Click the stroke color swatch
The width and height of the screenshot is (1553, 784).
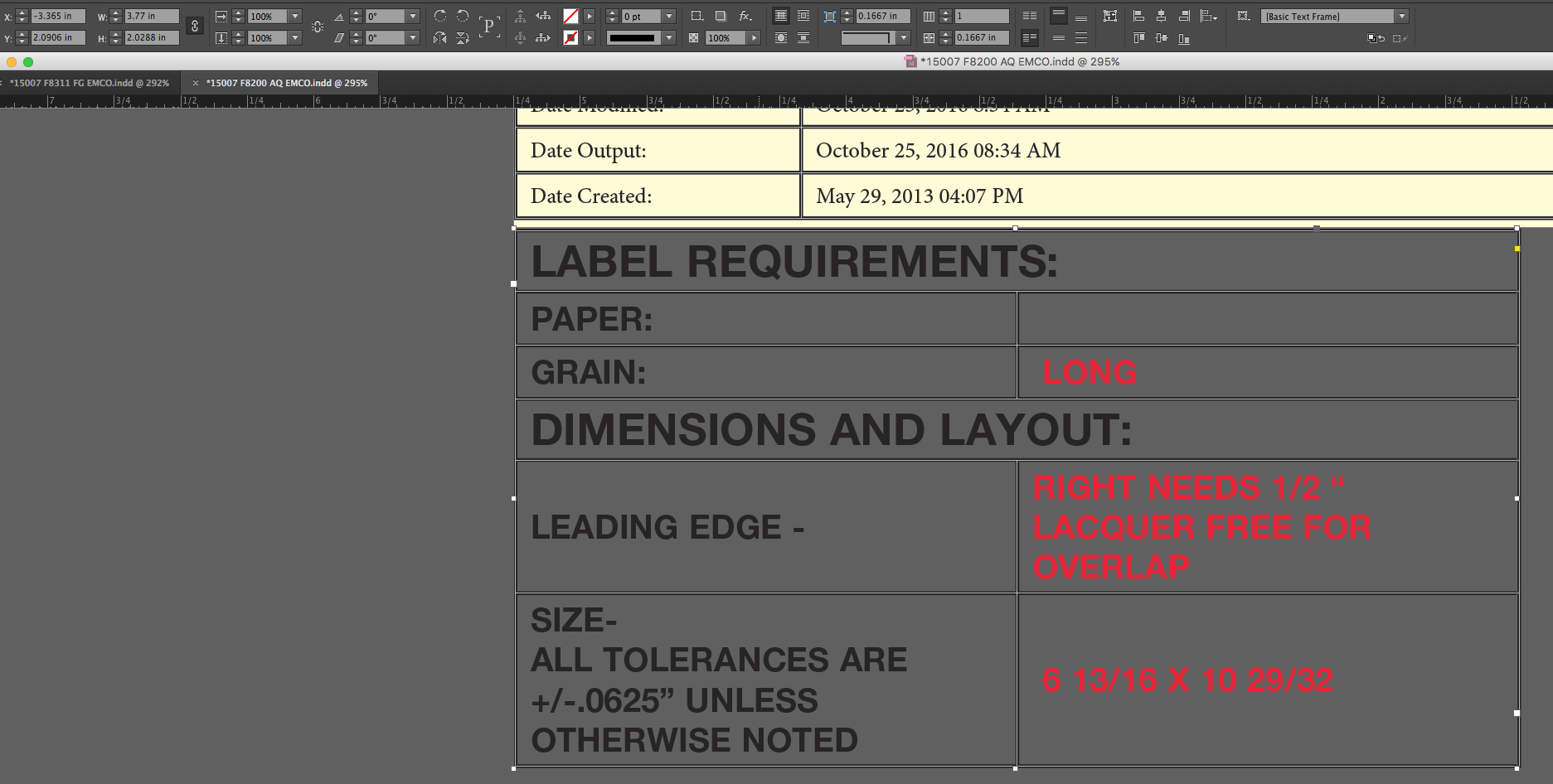click(x=570, y=37)
